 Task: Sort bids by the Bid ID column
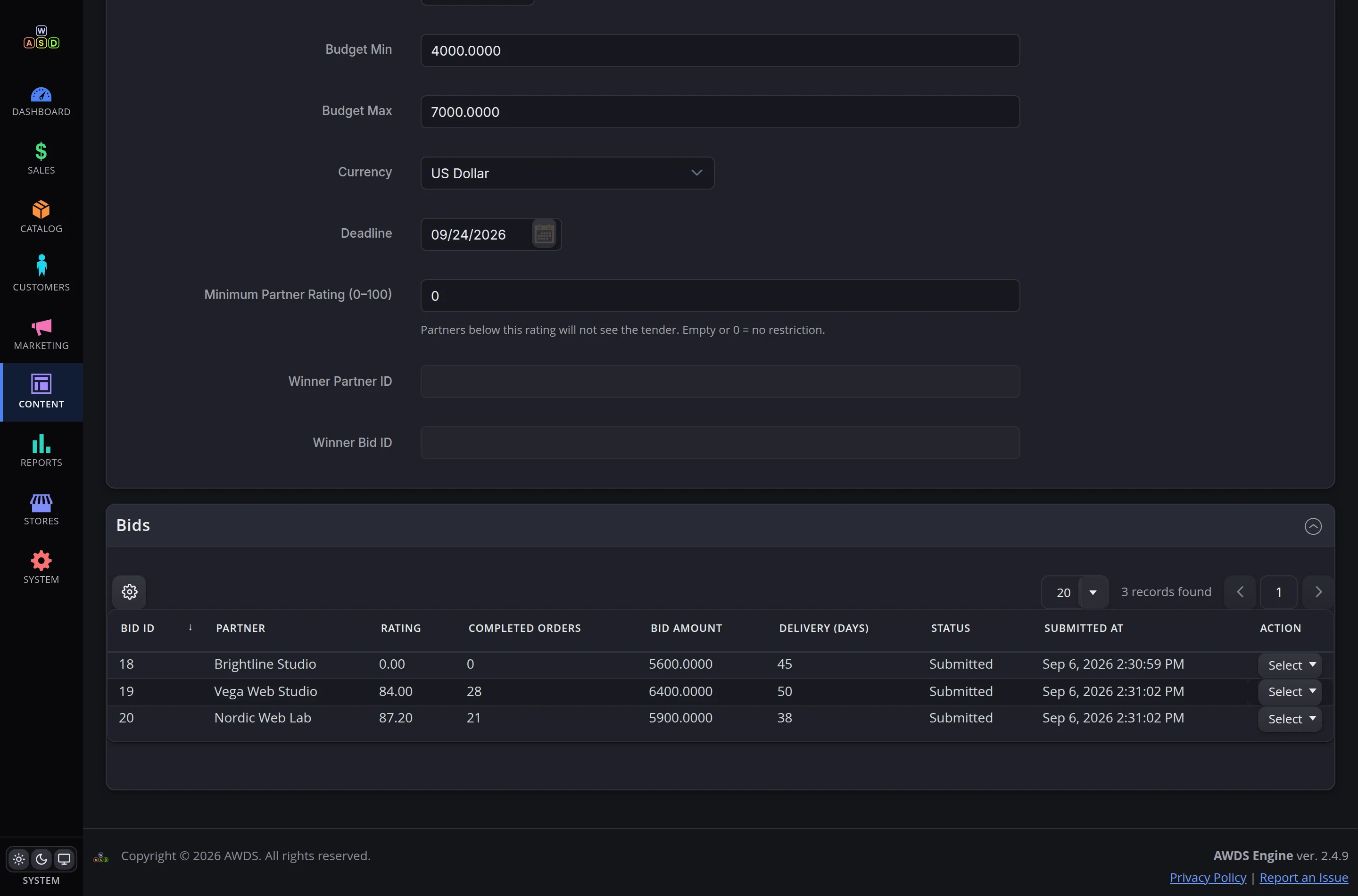(x=138, y=628)
